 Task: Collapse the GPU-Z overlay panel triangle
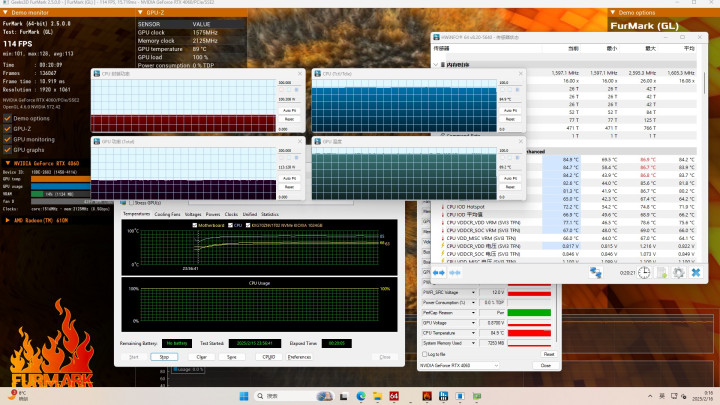tap(140, 12)
